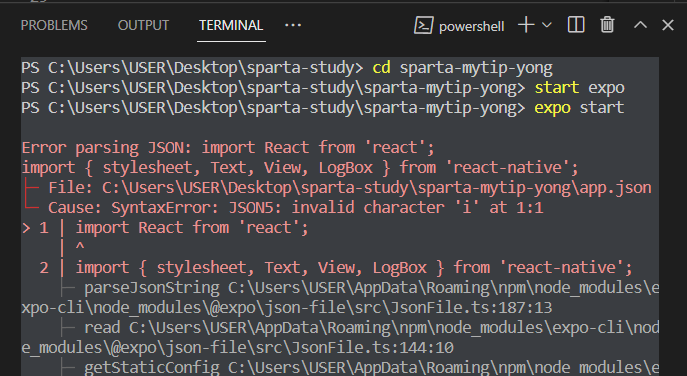
Task: Create a new terminal with the plus icon
Action: click(526, 25)
